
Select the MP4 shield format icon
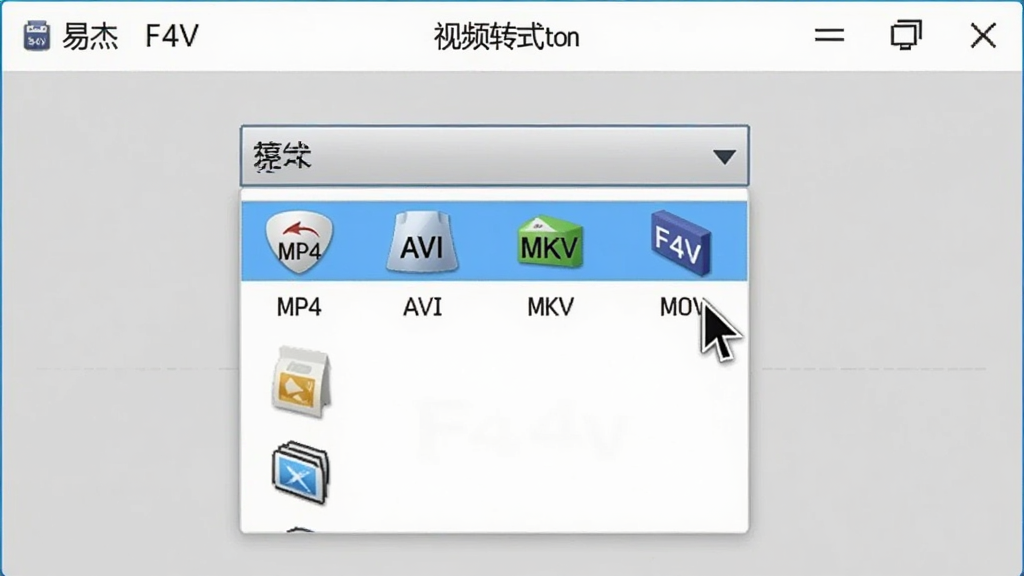[299, 241]
